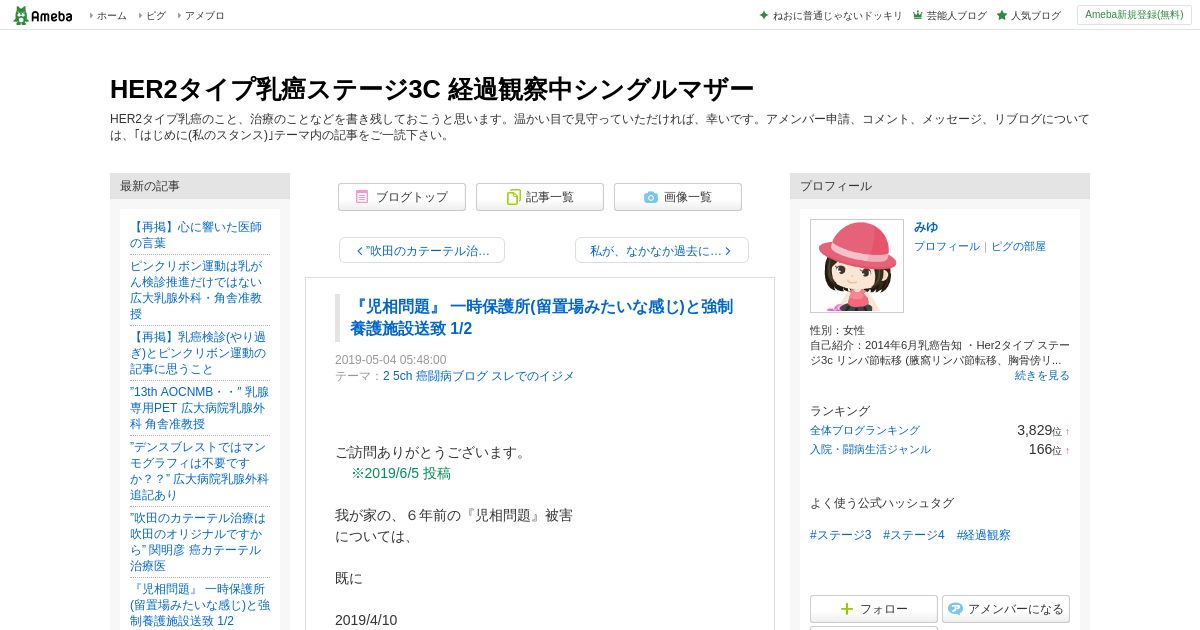Click the Ameba logo
The image size is (1200, 630).
(x=43, y=15)
